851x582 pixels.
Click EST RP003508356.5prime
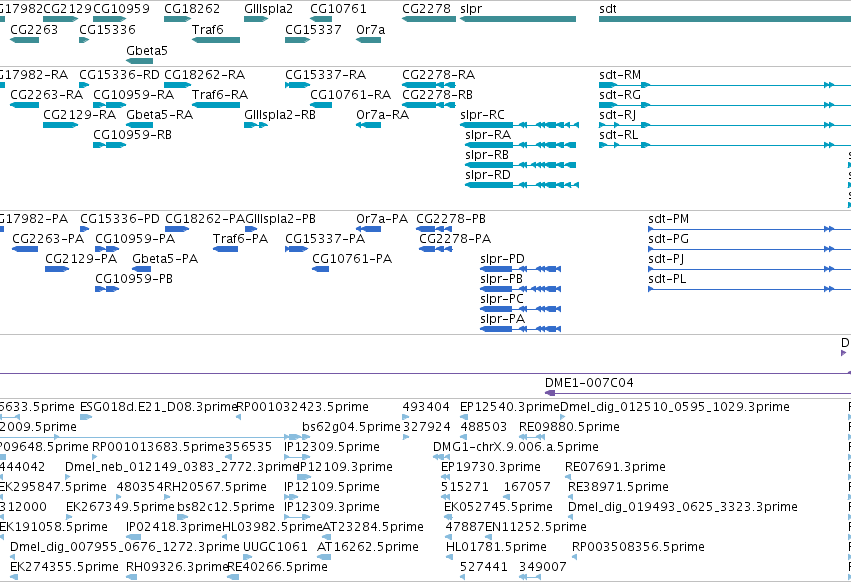tap(638, 547)
